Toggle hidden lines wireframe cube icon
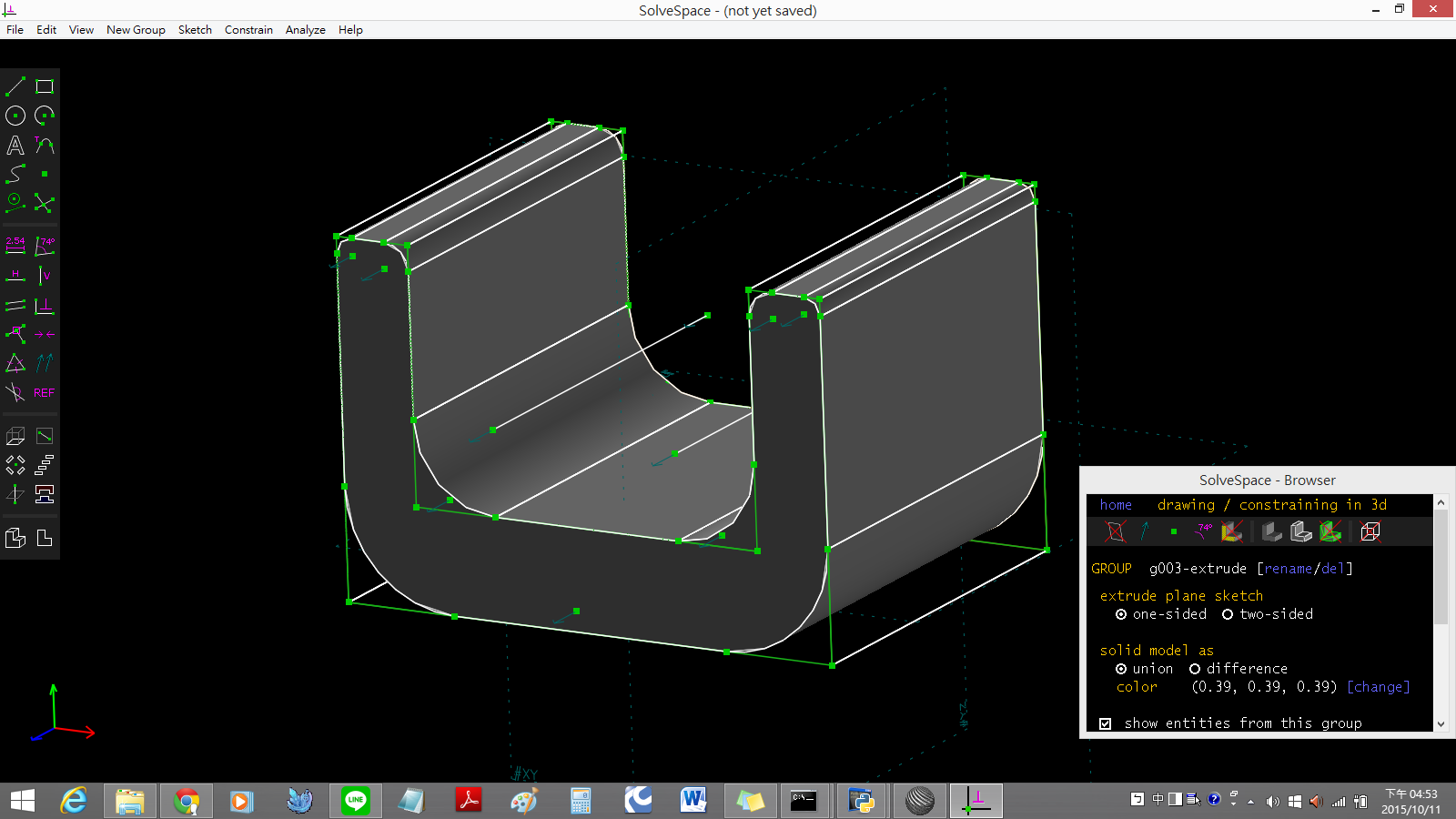This screenshot has width=1456, height=819. click(x=1370, y=531)
